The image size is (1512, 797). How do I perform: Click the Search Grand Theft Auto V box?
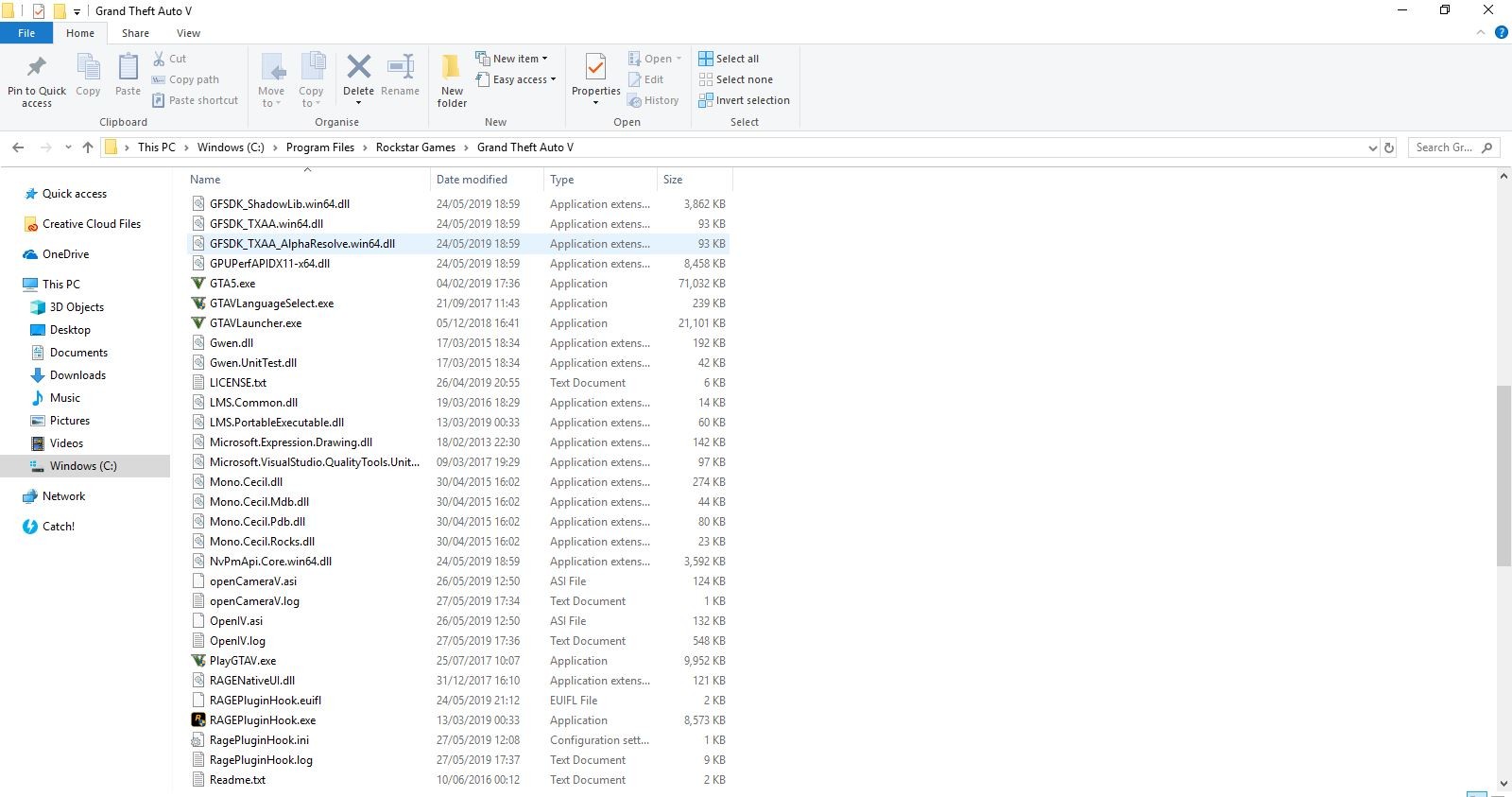point(1443,147)
